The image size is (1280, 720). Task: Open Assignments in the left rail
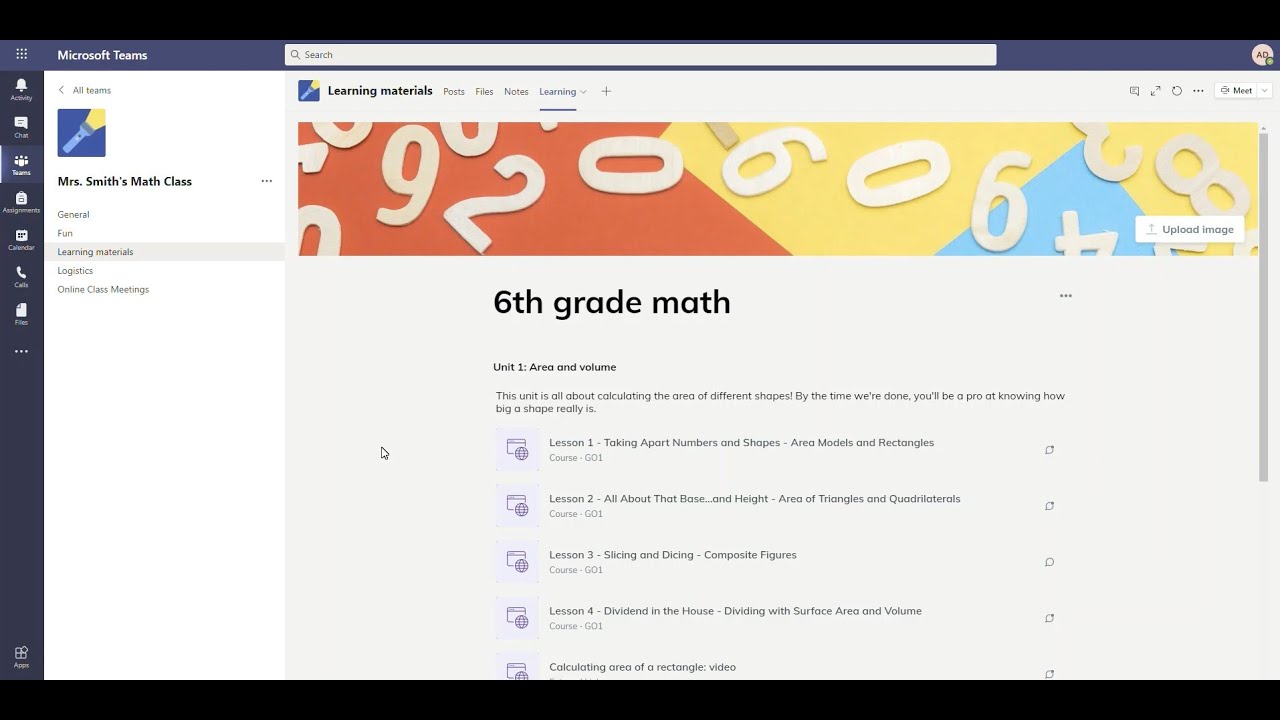tap(21, 202)
